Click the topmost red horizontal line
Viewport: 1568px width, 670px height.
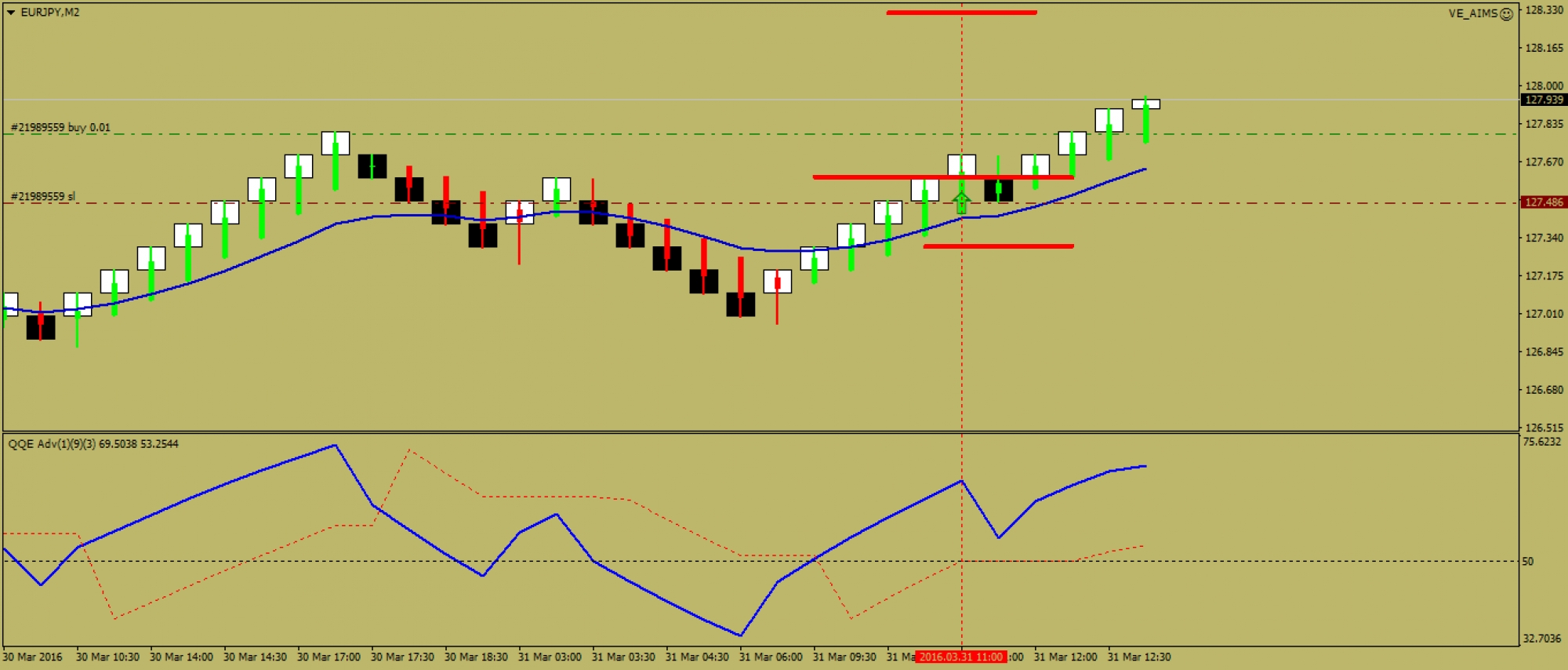click(961, 13)
